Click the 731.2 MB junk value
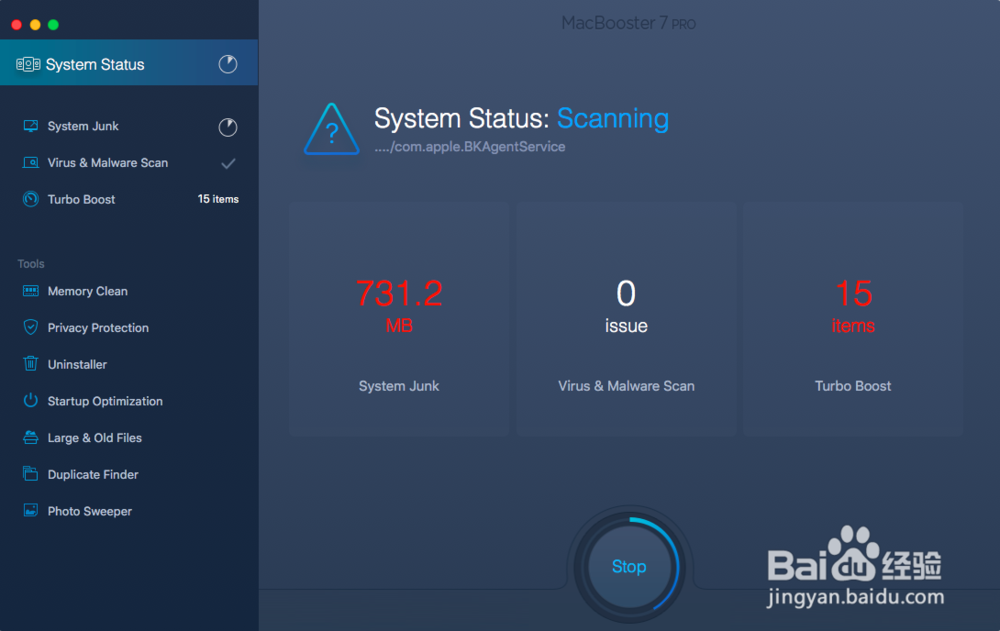The image size is (1000, 631). [399, 306]
